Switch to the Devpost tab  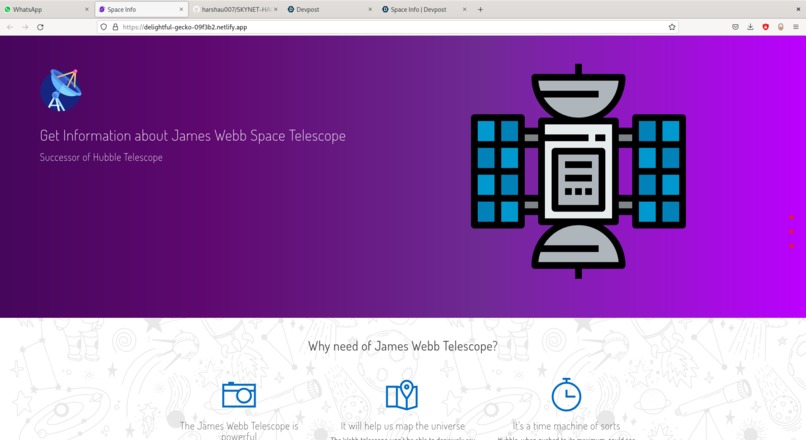pos(329,9)
